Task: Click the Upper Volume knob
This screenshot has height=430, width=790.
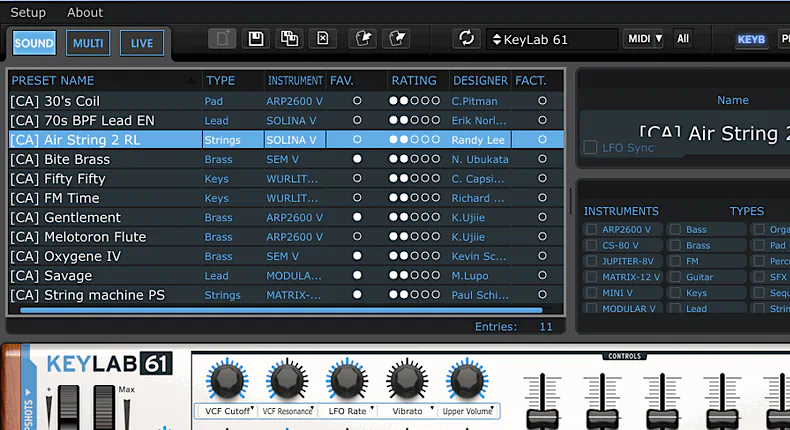Action: 467,381
